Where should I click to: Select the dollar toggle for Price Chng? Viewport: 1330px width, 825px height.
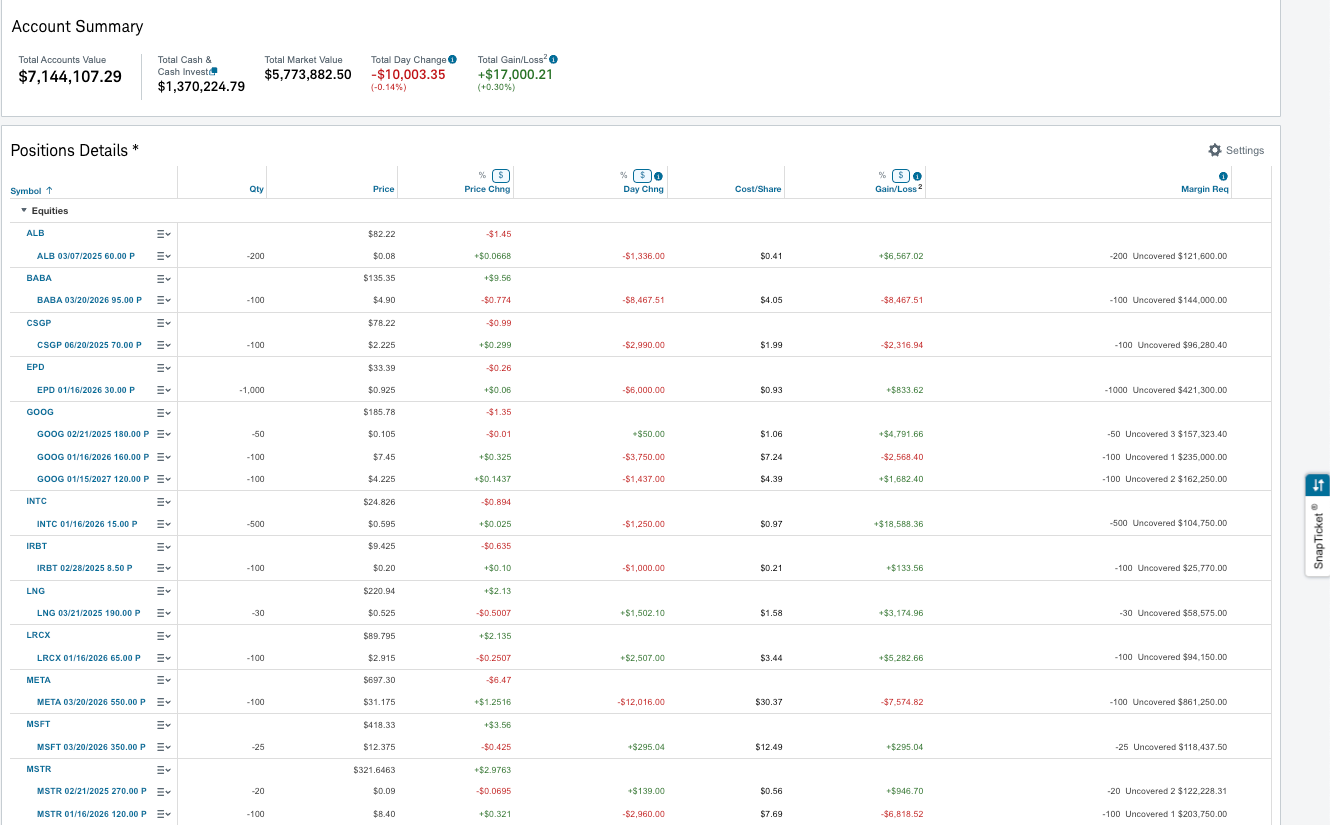501,176
